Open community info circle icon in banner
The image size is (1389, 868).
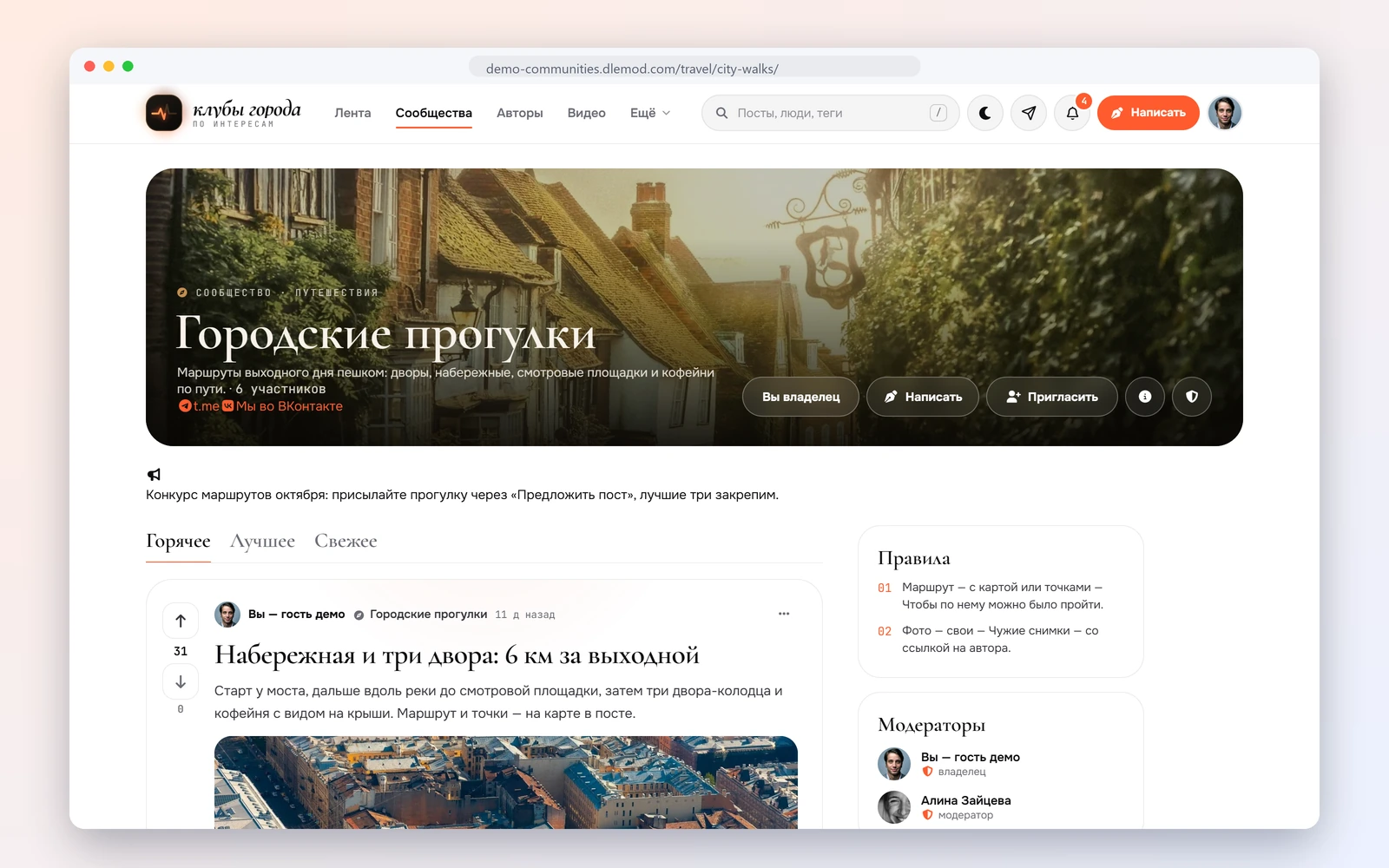(1145, 397)
